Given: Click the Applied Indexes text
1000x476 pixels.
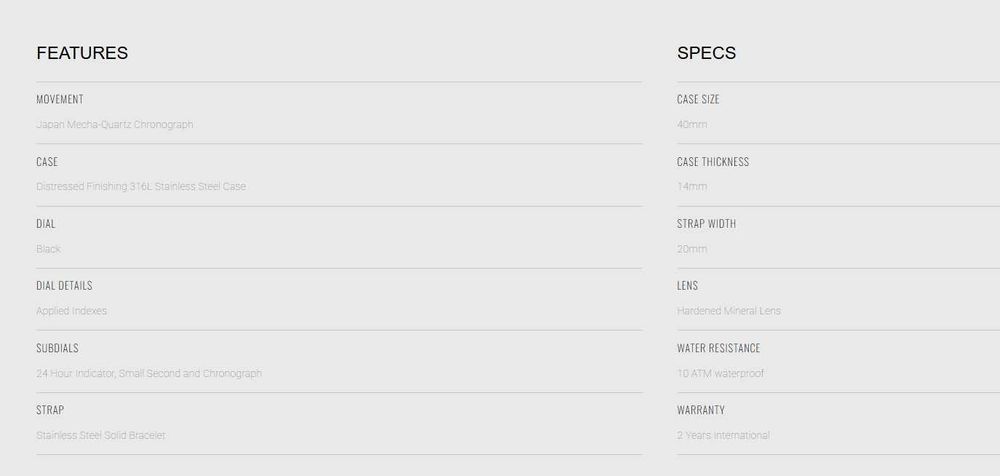Looking at the screenshot, I should coord(71,311).
